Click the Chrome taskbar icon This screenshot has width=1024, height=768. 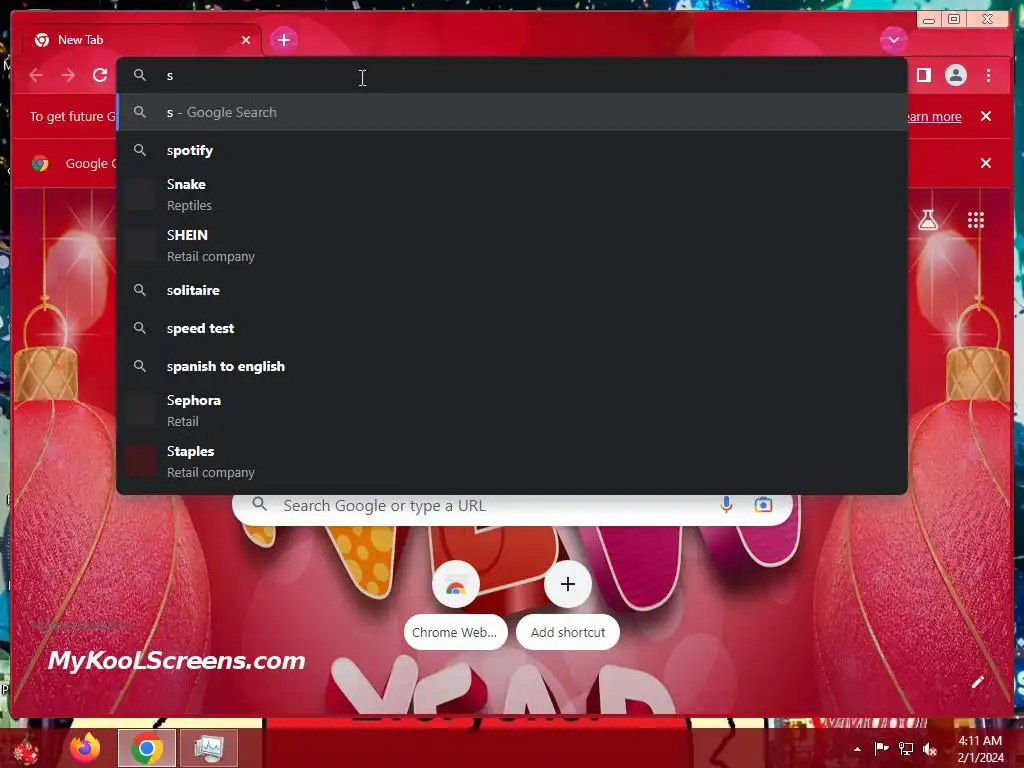147,748
